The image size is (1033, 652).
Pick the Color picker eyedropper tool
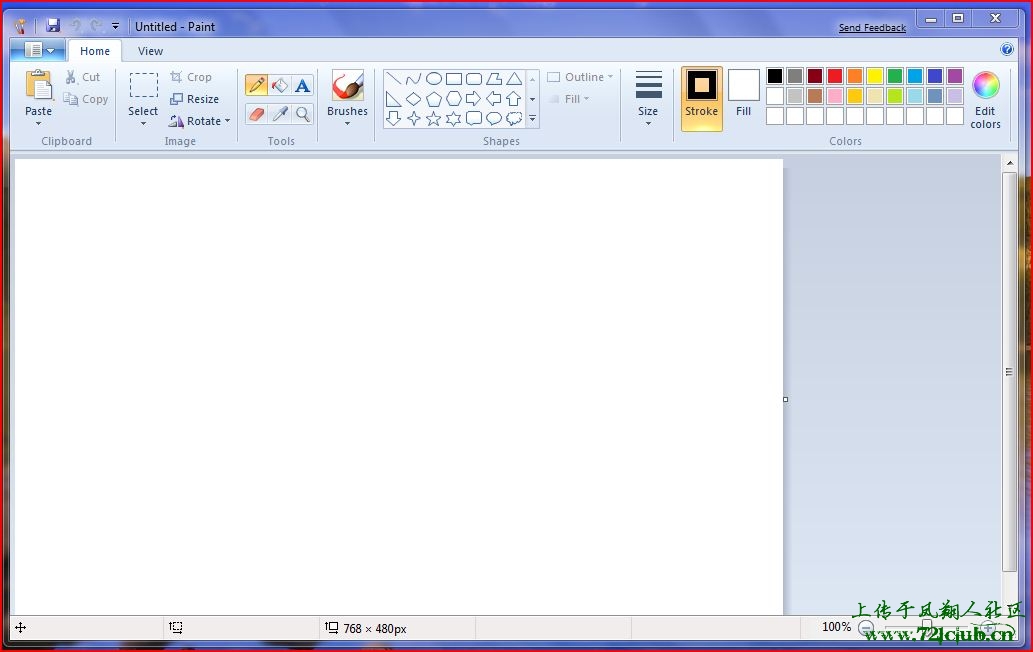pos(280,114)
